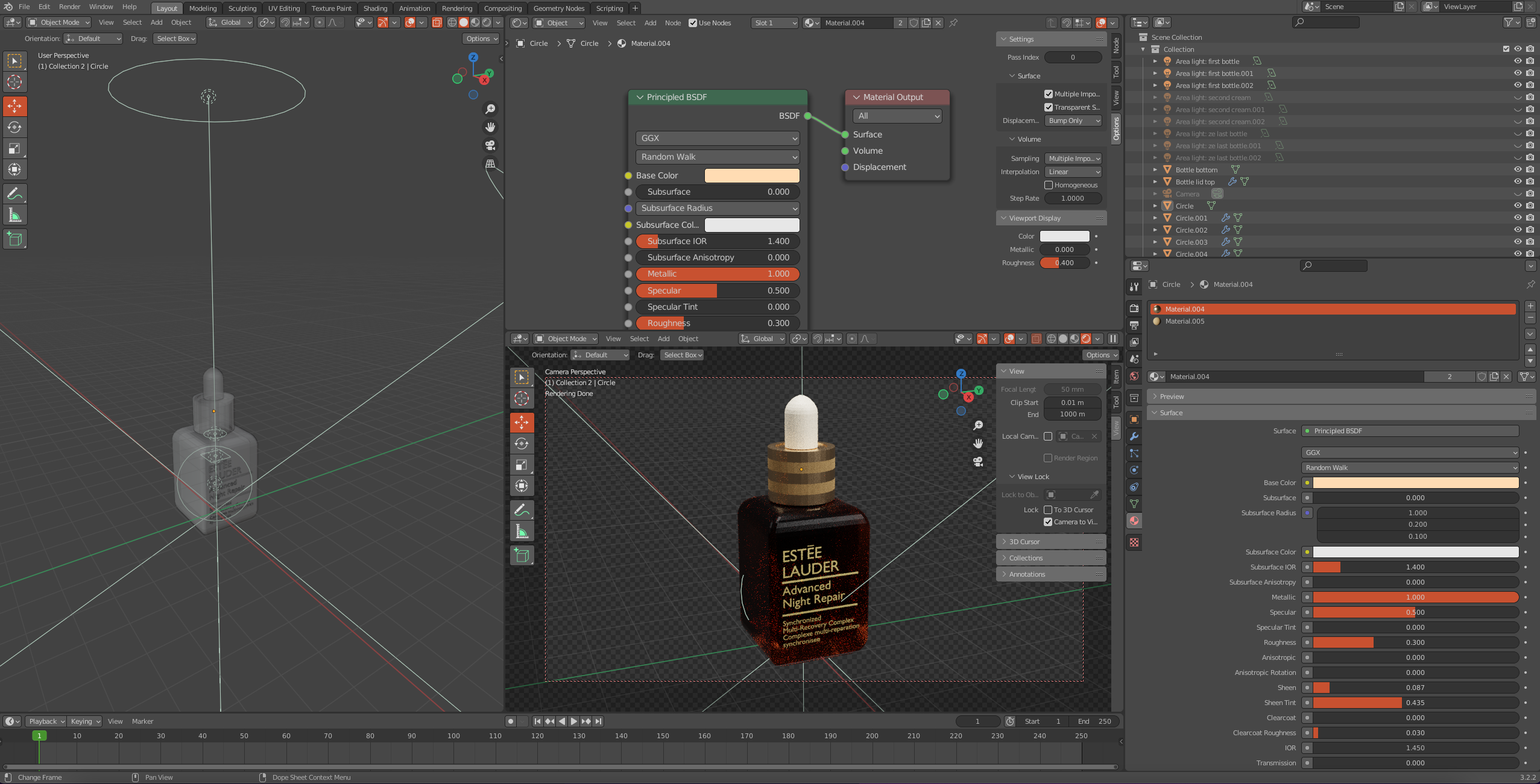Select the Measure tool in left viewport toolbar

(14, 215)
